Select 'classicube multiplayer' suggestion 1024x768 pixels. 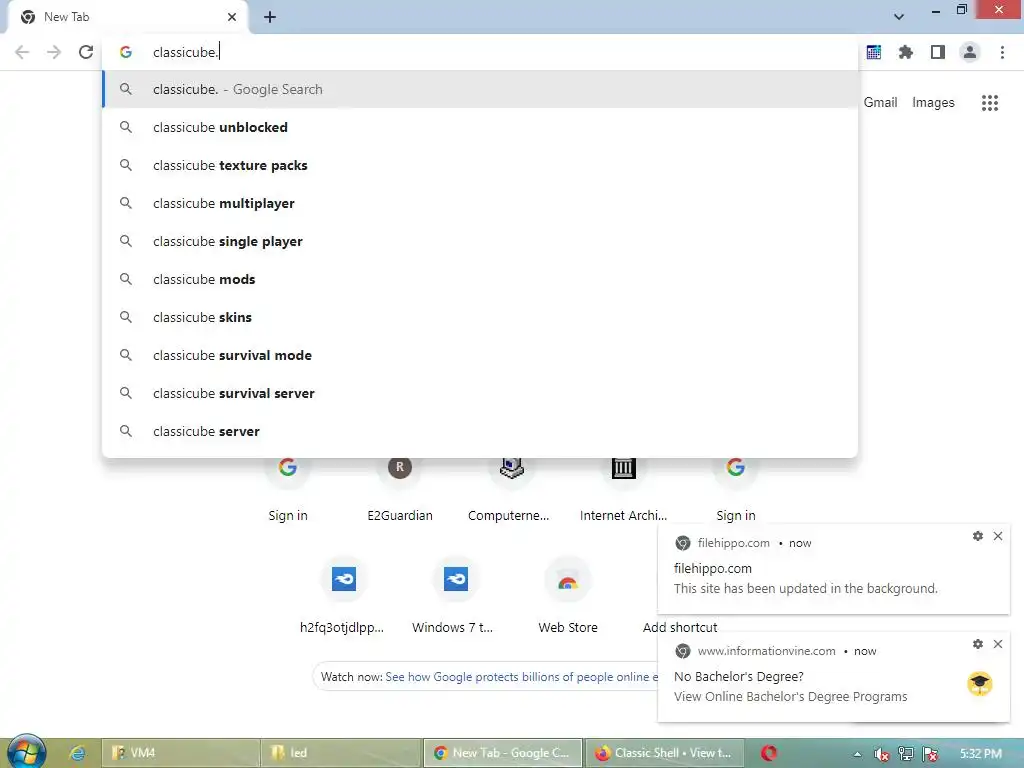(x=480, y=203)
